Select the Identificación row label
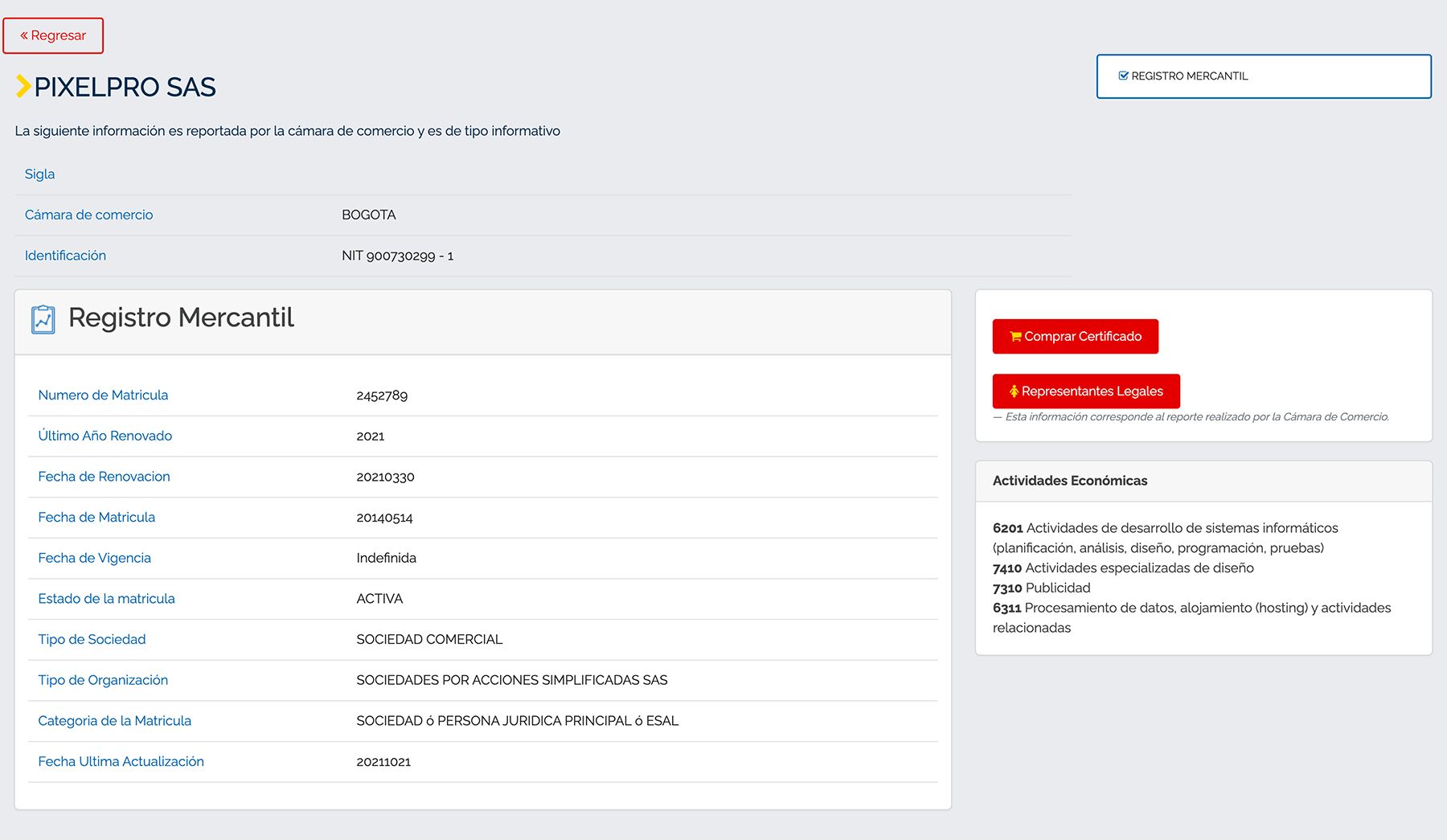The height and width of the screenshot is (840, 1447). tap(65, 256)
